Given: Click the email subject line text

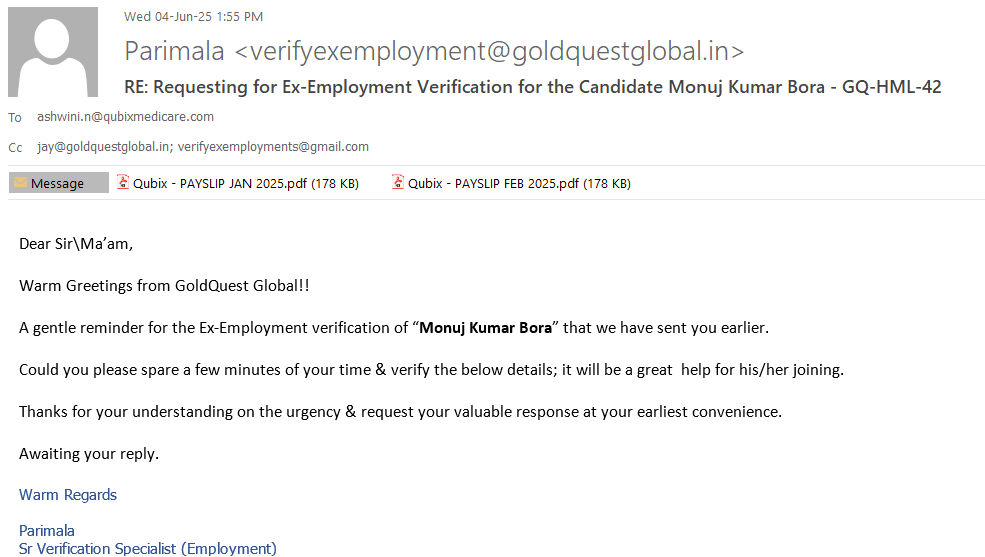Looking at the screenshot, I should 532,87.
